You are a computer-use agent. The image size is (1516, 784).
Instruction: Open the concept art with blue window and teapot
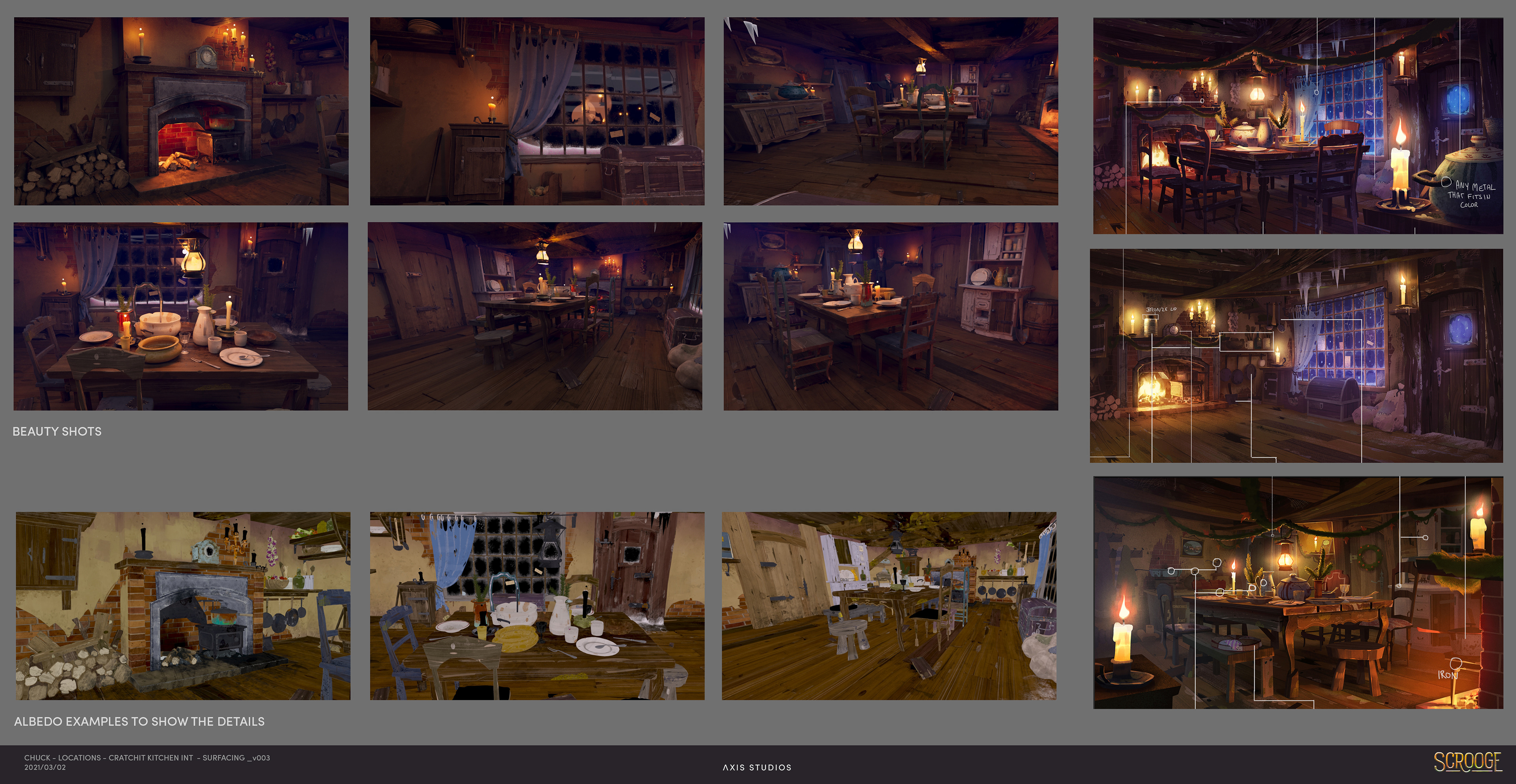click(x=1298, y=126)
